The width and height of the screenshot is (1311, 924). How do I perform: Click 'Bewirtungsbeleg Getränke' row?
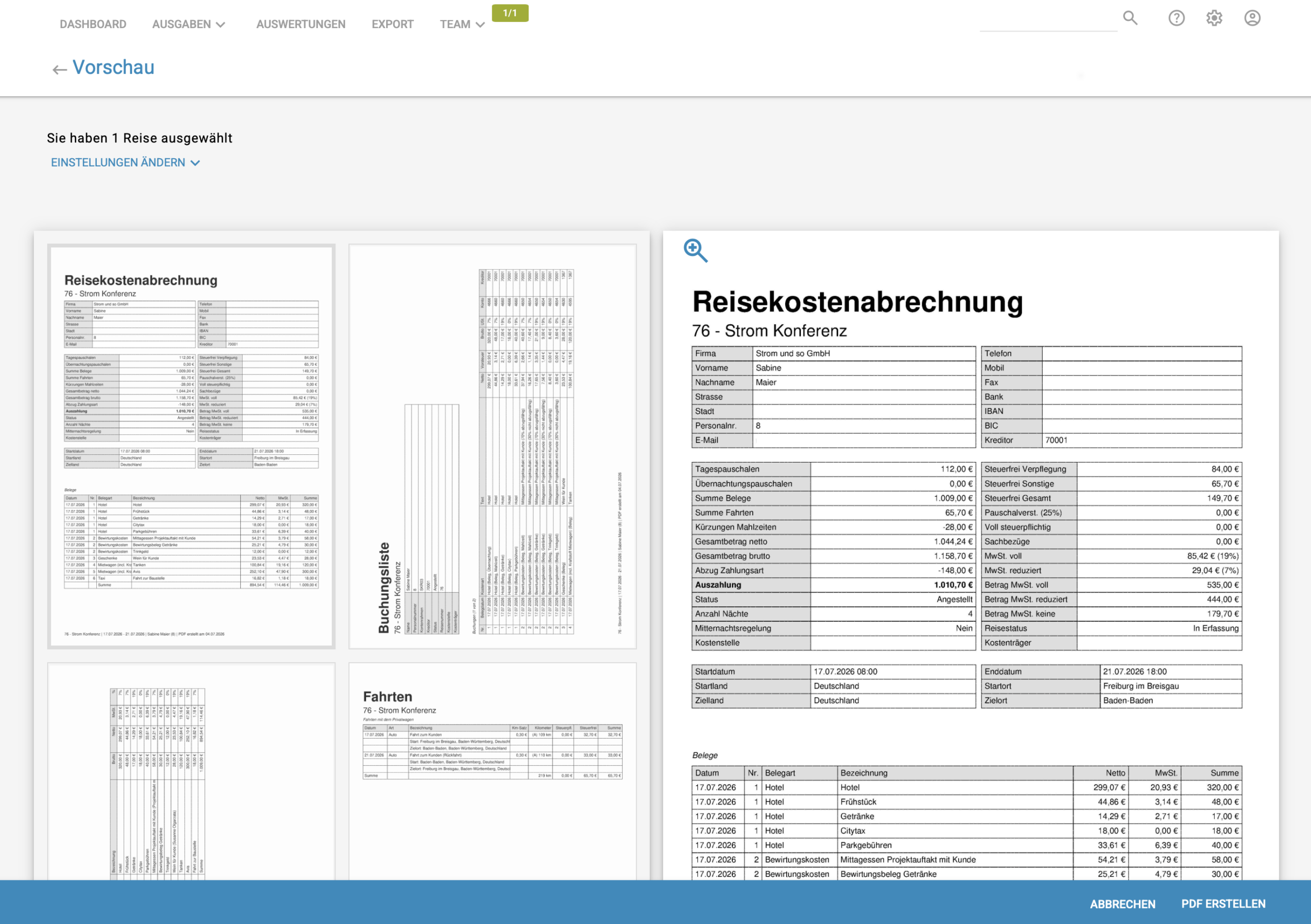point(966,874)
